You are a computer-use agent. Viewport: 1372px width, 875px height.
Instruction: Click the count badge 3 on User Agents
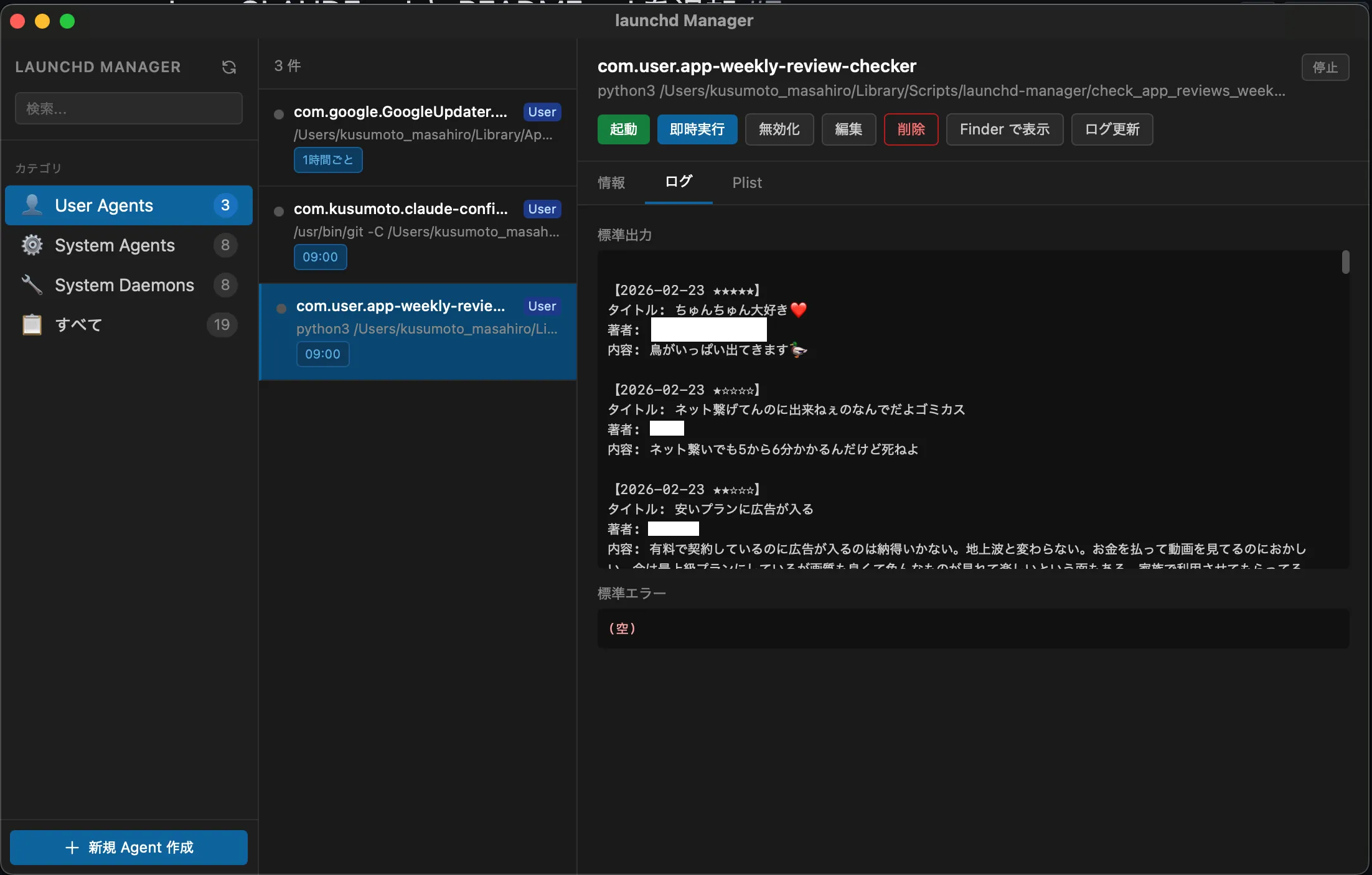pyautogui.click(x=225, y=205)
